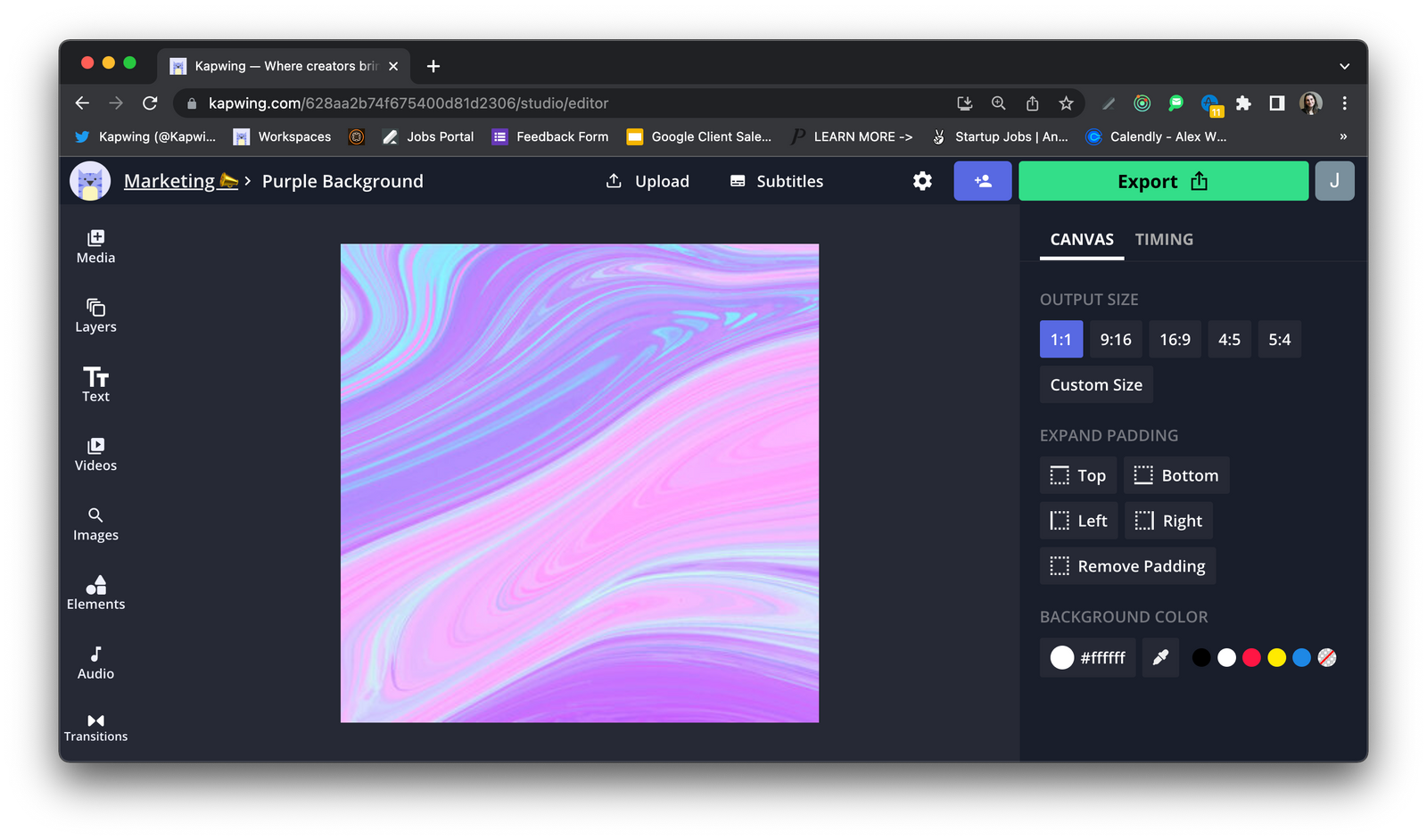The height and width of the screenshot is (840, 1427).
Task: Pick color with eyedropper tool
Action: click(1160, 657)
